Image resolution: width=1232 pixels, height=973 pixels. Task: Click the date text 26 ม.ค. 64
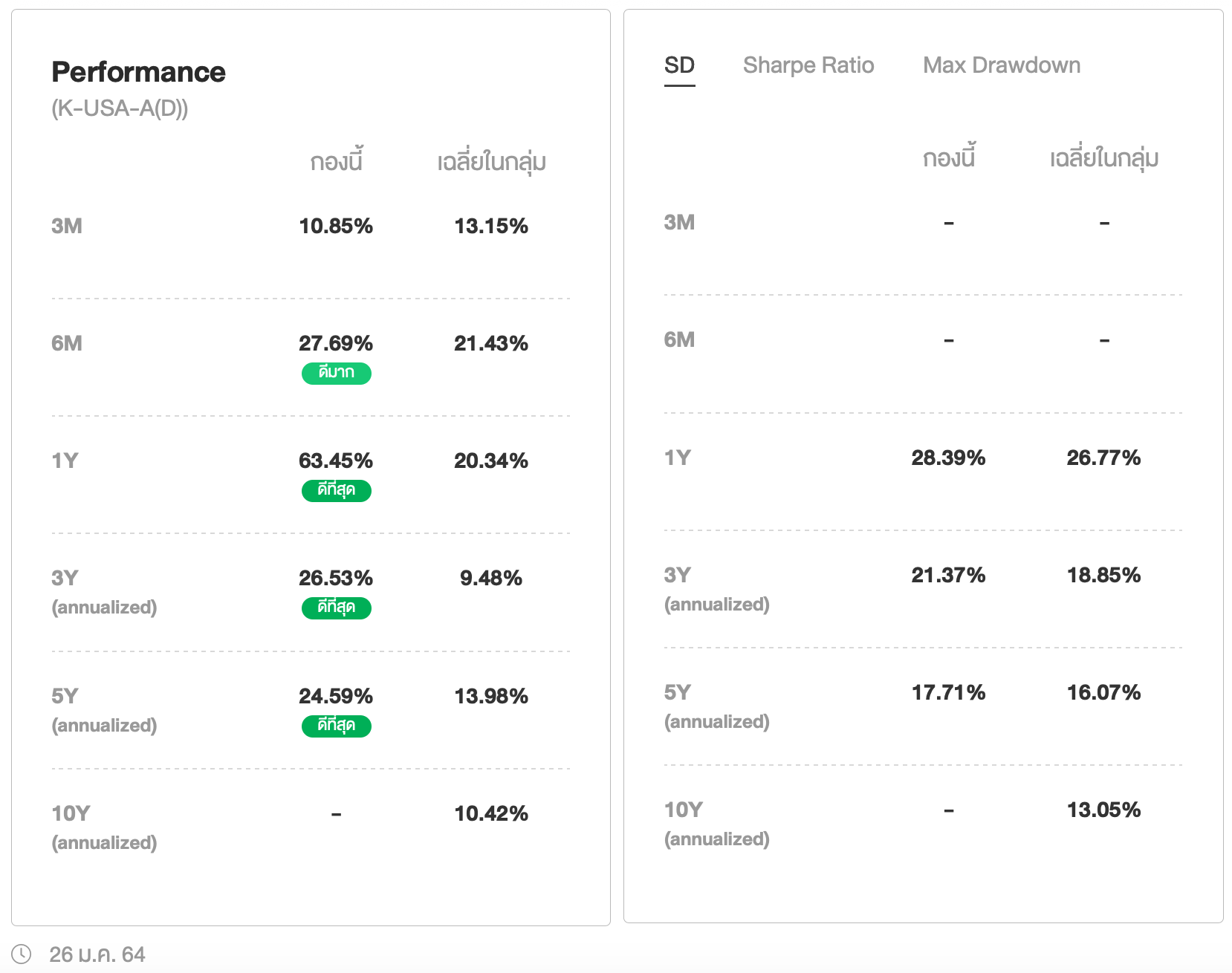97,954
